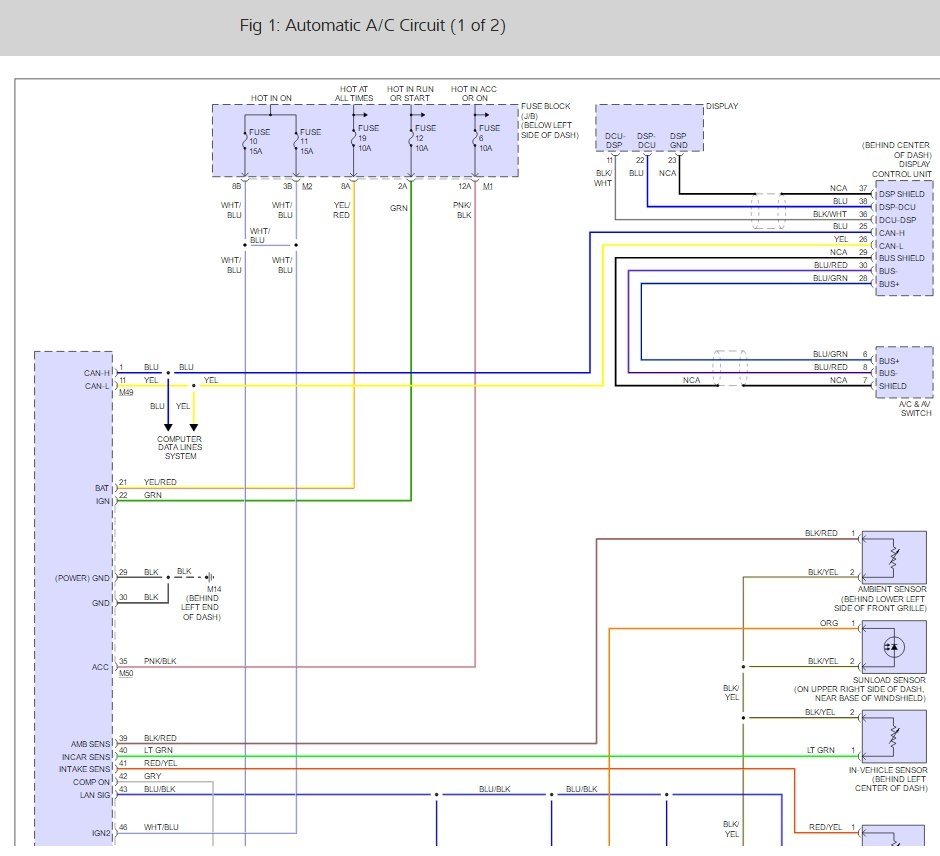Click the 'DISPLAY CONTROL UNIT' label

[901, 169]
